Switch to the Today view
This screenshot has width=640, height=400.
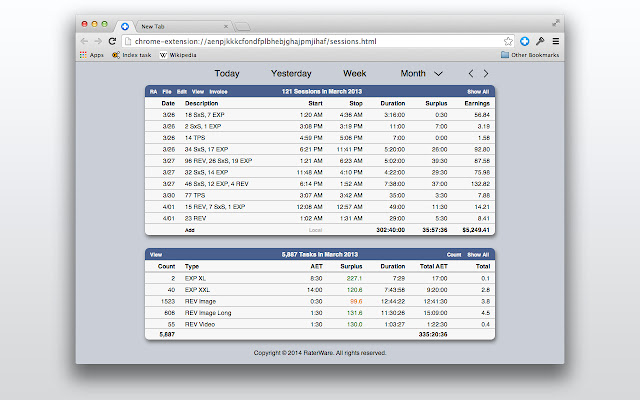[x=227, y=73]
